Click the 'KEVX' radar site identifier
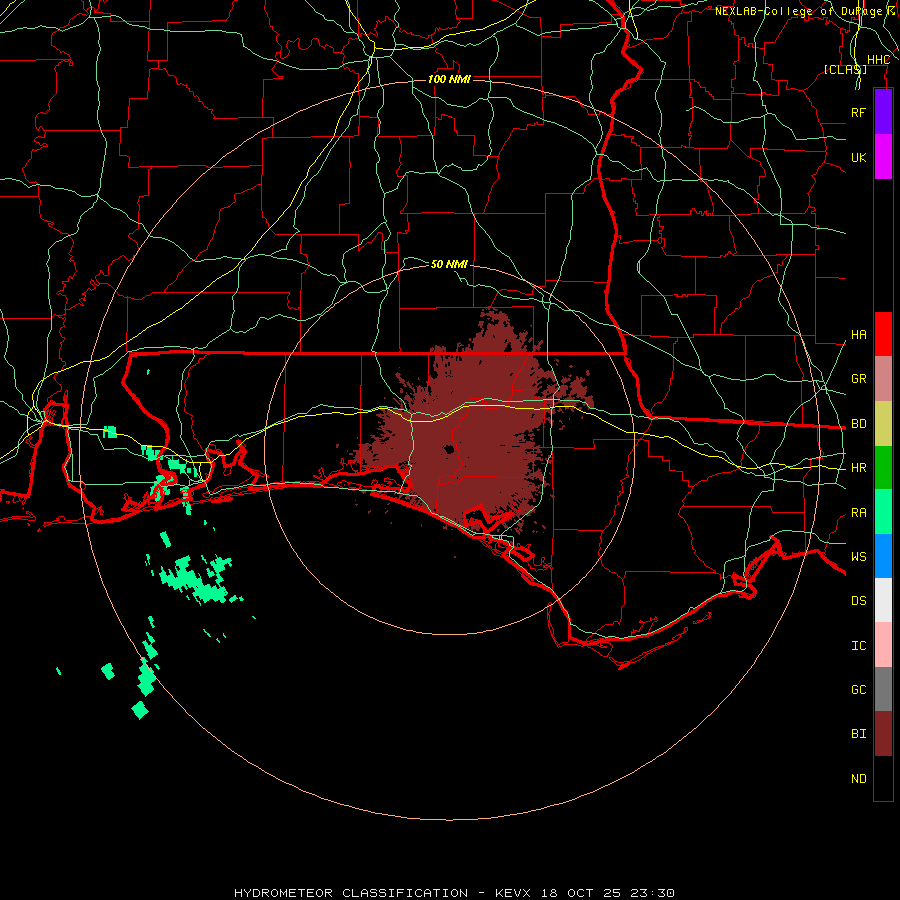This screenshot has height=900, width=900. [514, 893]
